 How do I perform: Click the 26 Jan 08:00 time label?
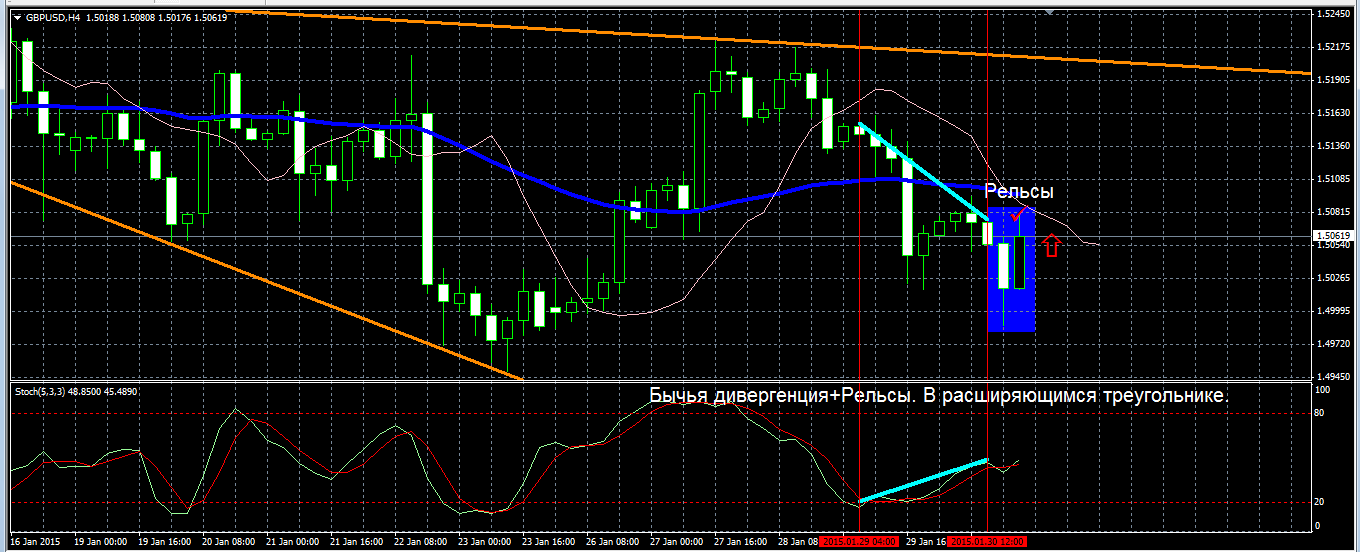615,541
